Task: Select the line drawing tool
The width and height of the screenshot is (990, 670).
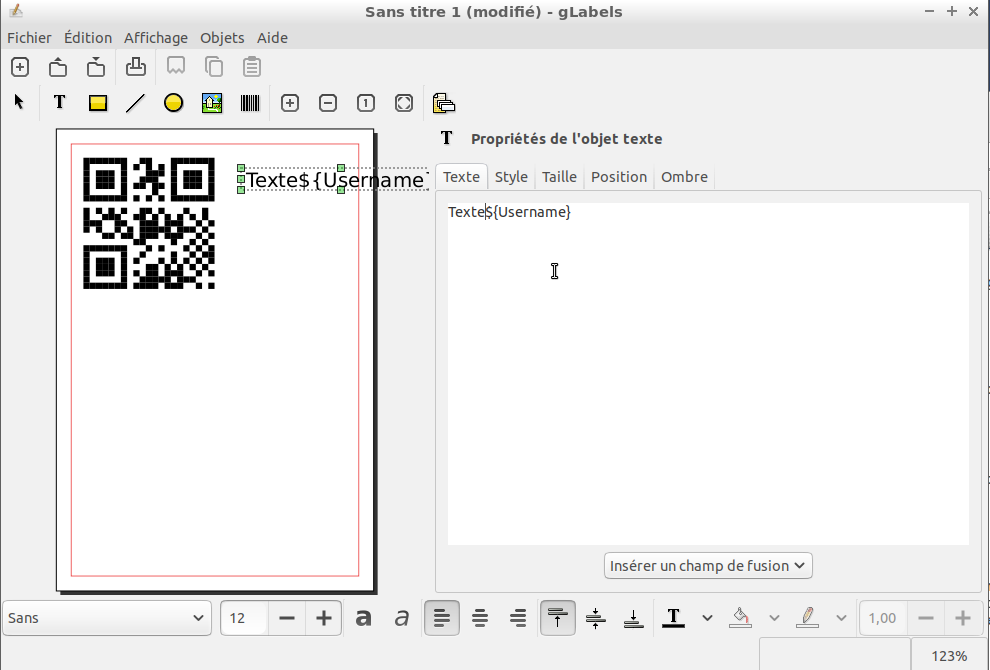Action: (135, 103)
